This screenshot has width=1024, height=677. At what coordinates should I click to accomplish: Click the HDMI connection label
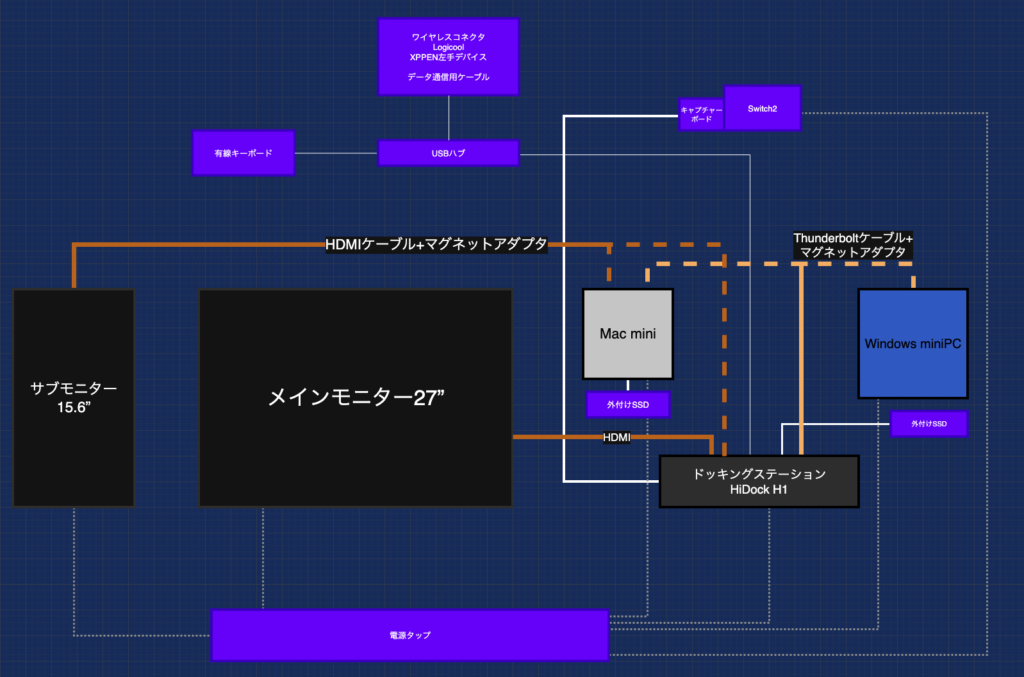coord(617,436)
